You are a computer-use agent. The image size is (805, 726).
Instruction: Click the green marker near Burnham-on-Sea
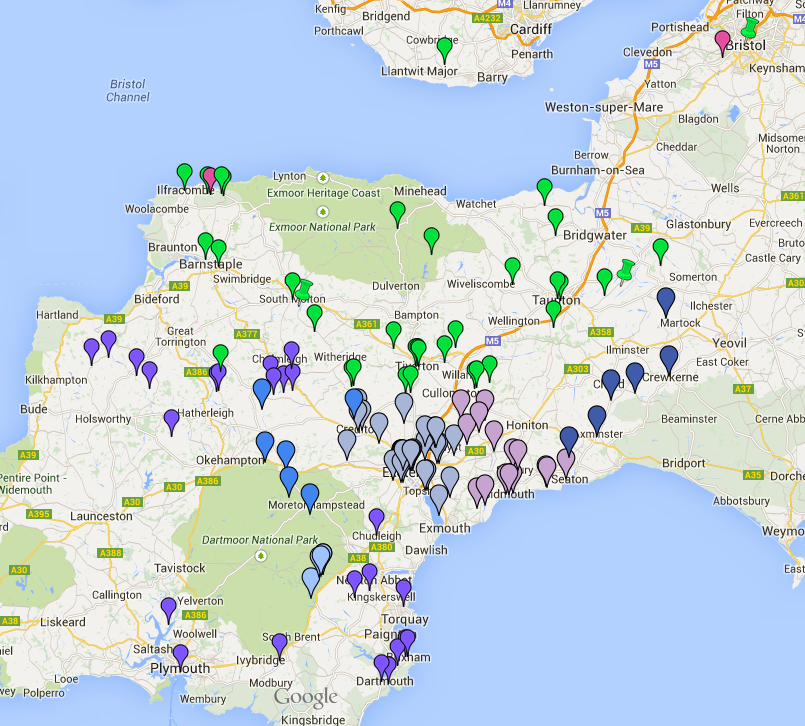point(545,189)
